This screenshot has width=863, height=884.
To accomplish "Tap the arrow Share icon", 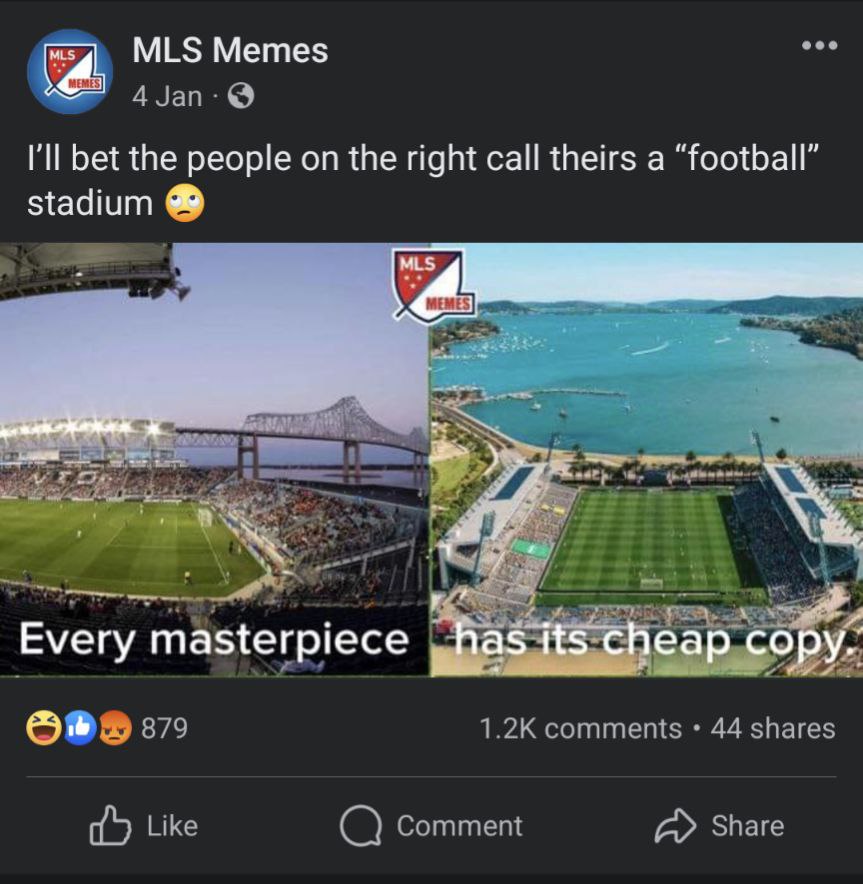I will click(x=675, y=826).
